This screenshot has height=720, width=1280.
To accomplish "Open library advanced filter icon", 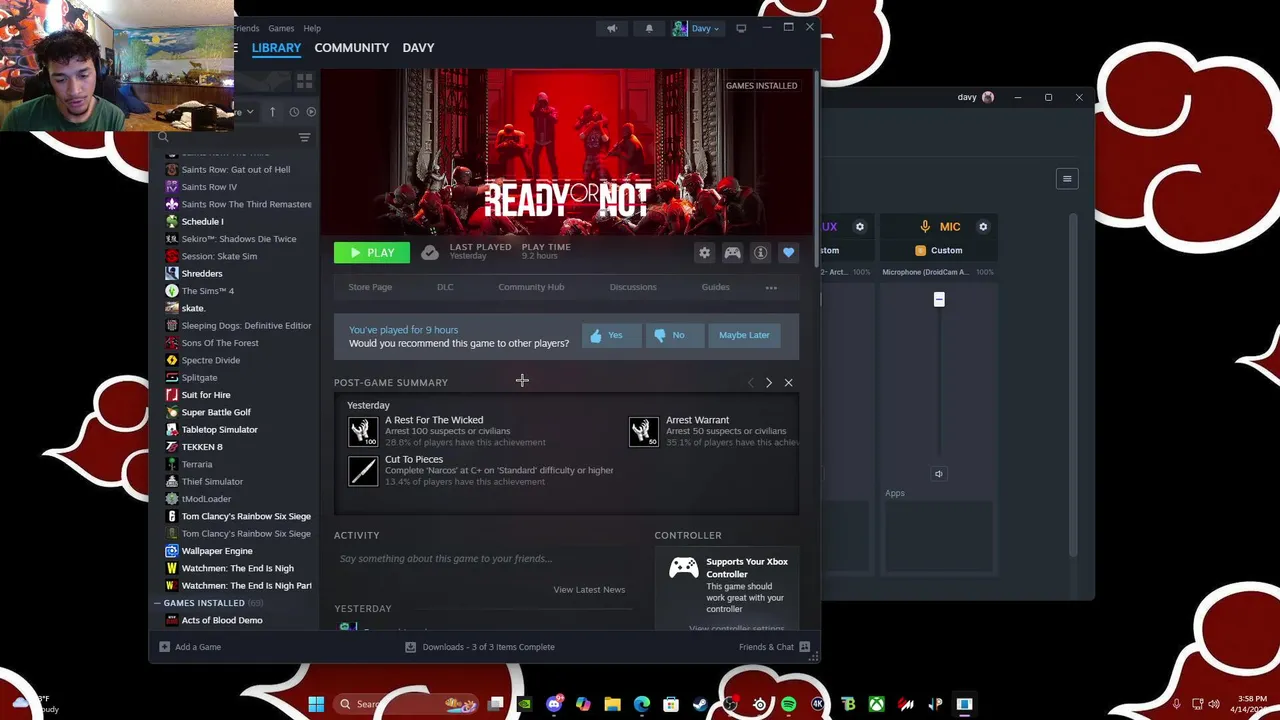I will pos(304,138).
